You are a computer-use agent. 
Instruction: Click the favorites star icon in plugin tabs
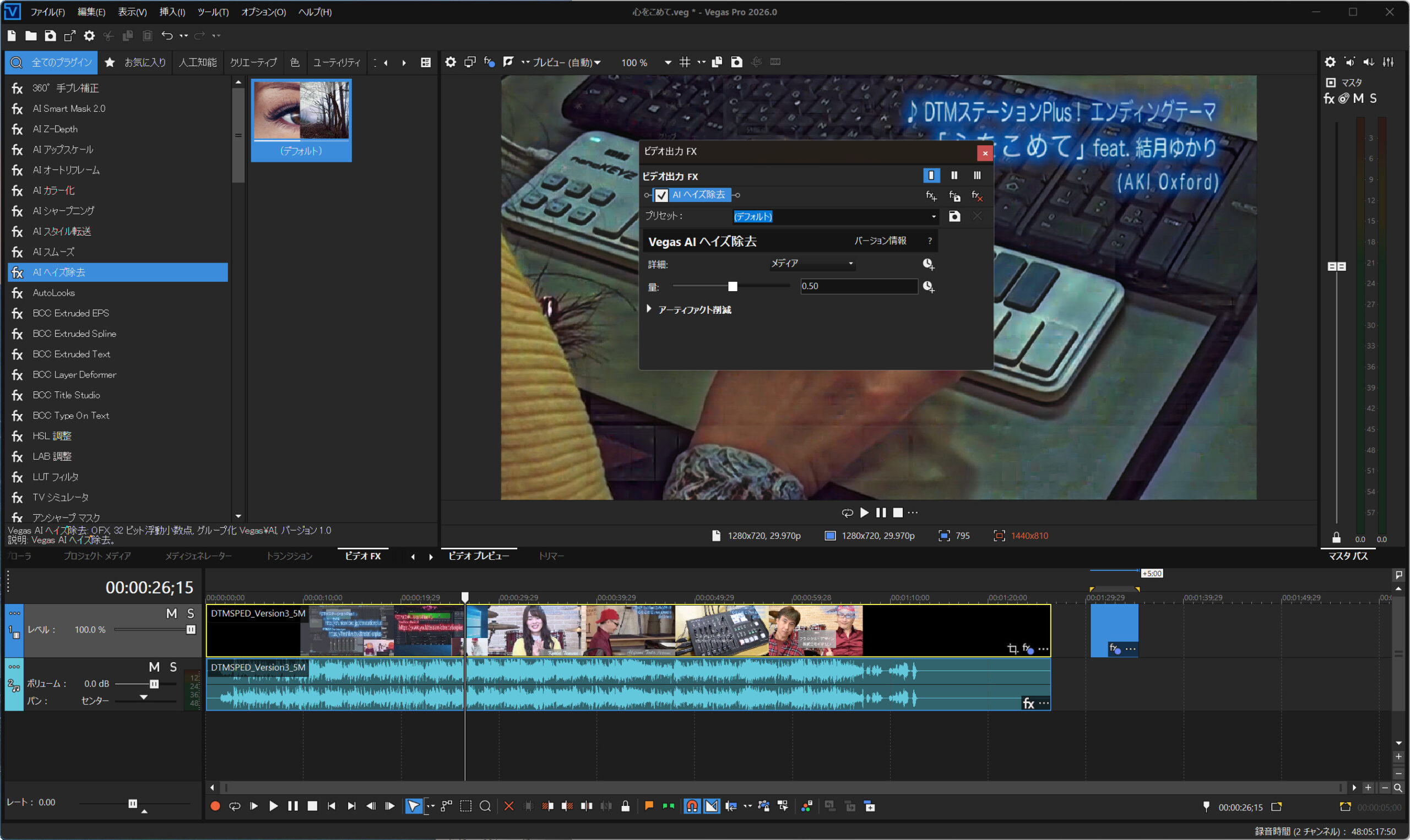[x=110, y=62]
